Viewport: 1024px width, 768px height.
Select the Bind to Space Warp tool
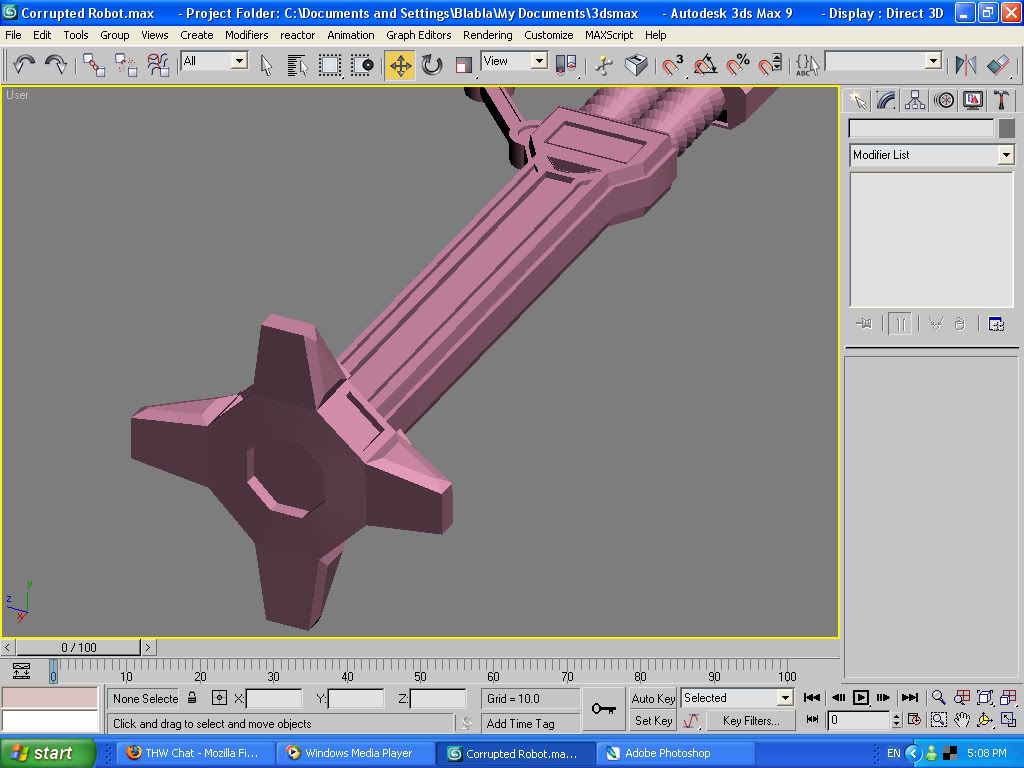click(x=157, y=65)
